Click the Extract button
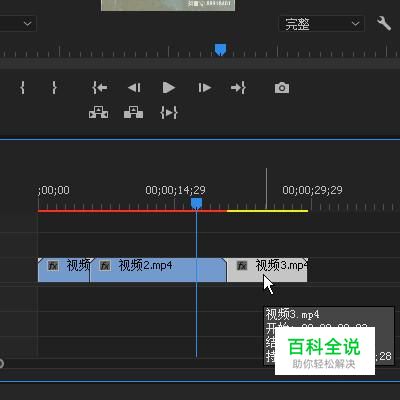Viewport: 400px width, 400px height. point(133,113)
